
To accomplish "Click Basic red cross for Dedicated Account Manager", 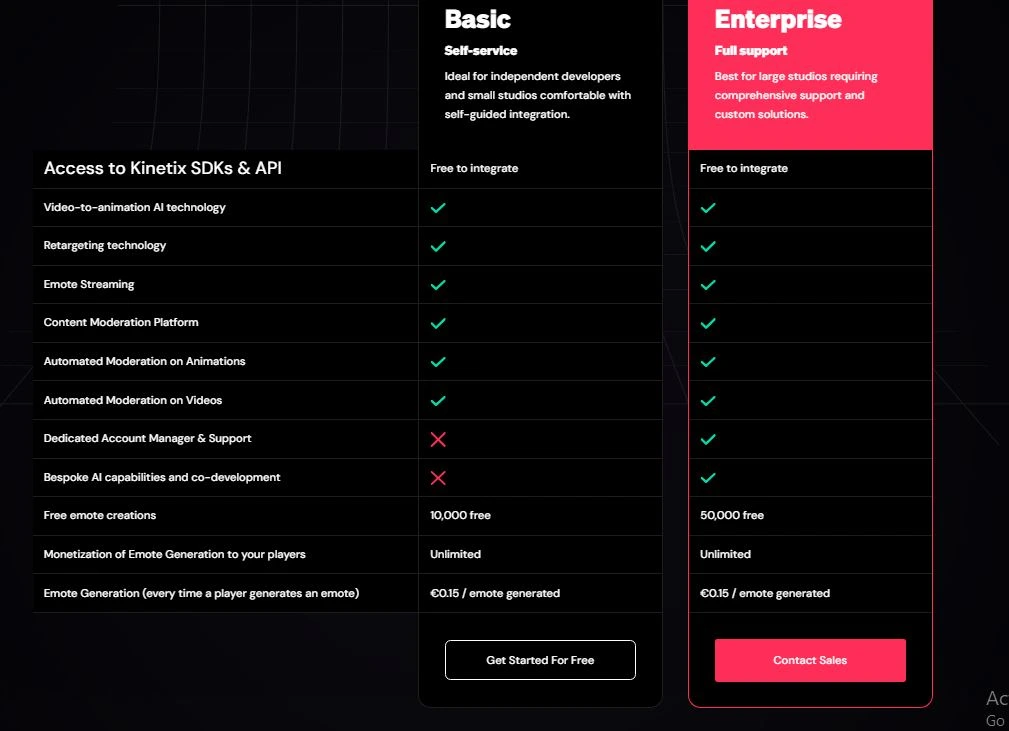I will coord(438,439).
